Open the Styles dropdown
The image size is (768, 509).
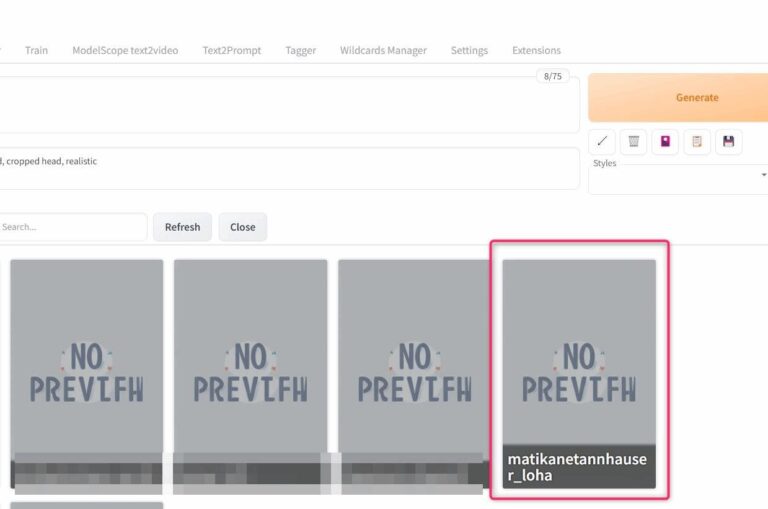point(678,176)
